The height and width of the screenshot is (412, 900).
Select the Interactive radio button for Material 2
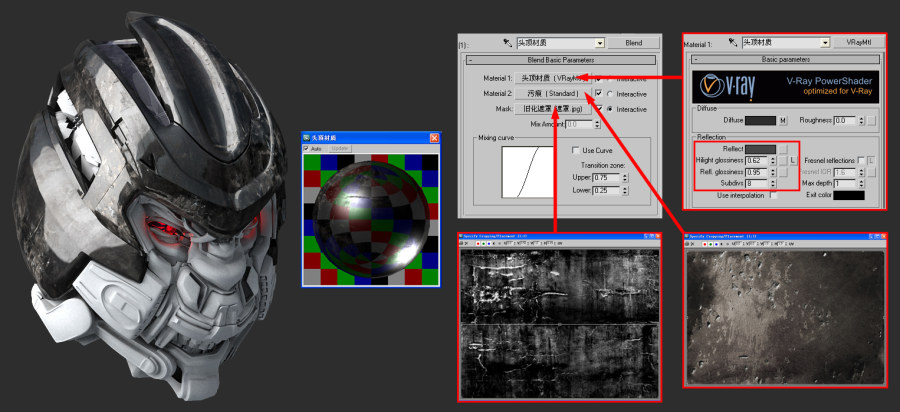tap(610, 93)
